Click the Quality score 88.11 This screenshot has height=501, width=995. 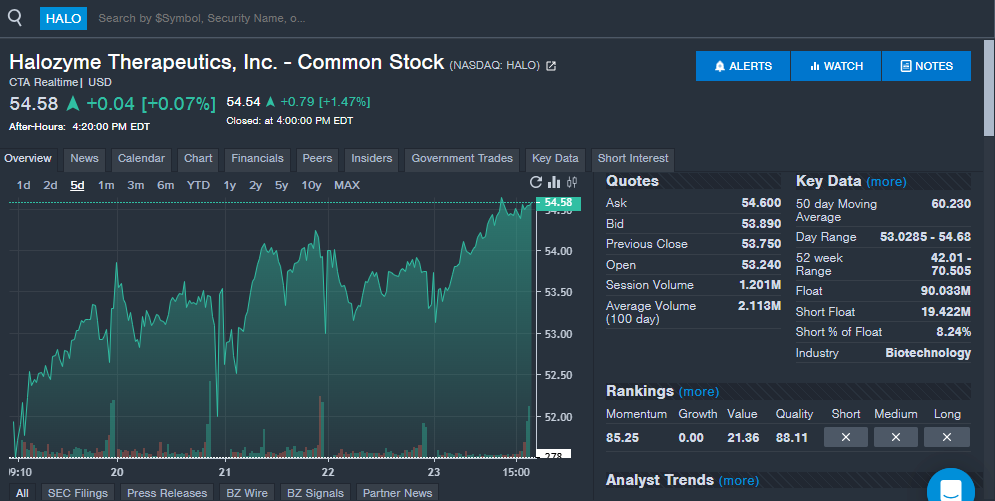(791, 438)
